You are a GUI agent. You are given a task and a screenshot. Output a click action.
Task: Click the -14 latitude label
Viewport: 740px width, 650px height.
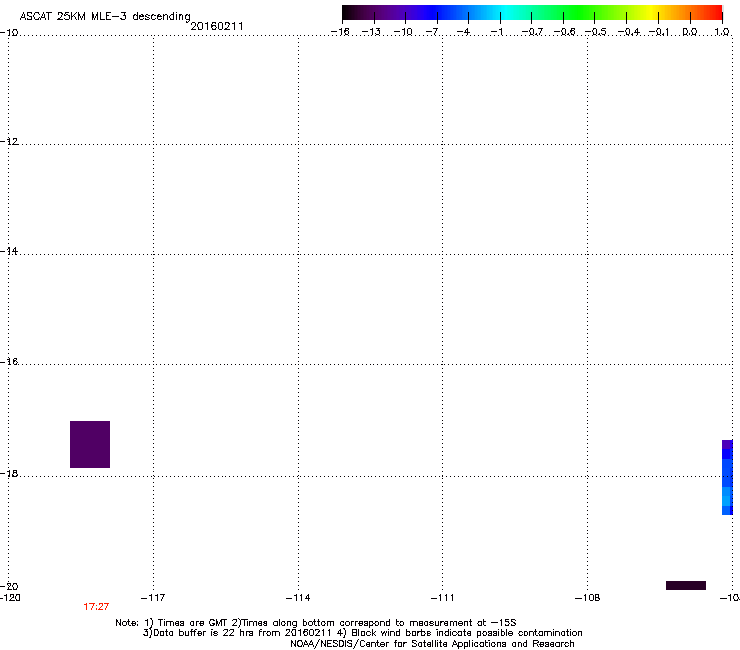coord(9,251)
